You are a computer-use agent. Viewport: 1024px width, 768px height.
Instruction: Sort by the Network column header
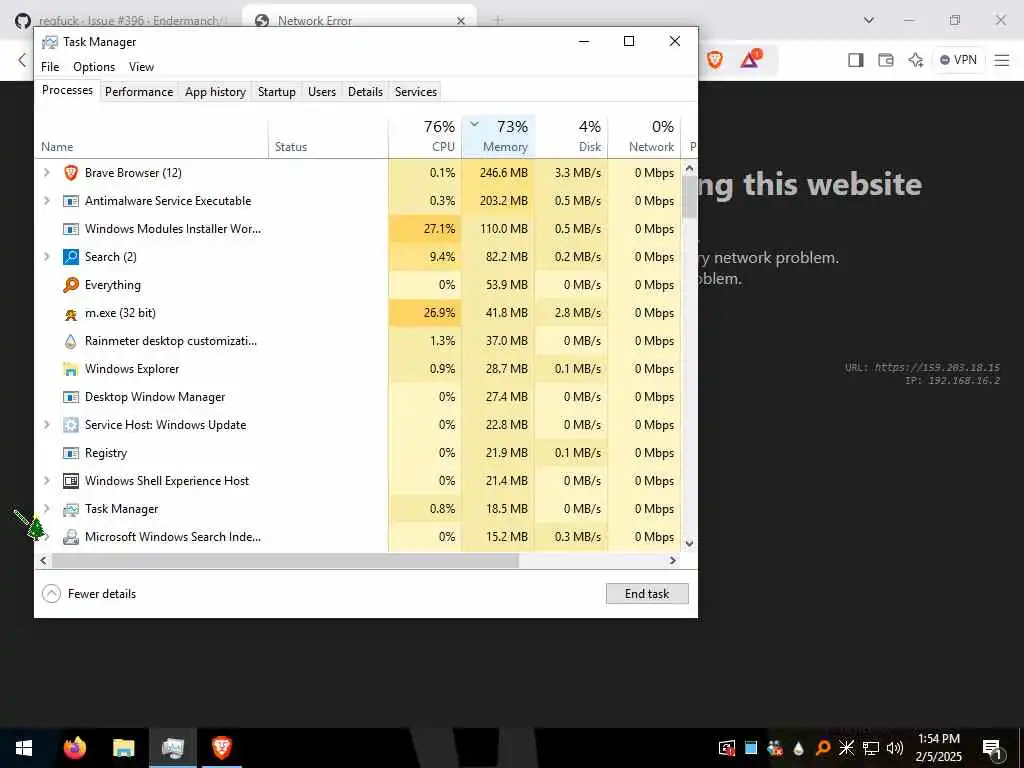click(645, 136)
